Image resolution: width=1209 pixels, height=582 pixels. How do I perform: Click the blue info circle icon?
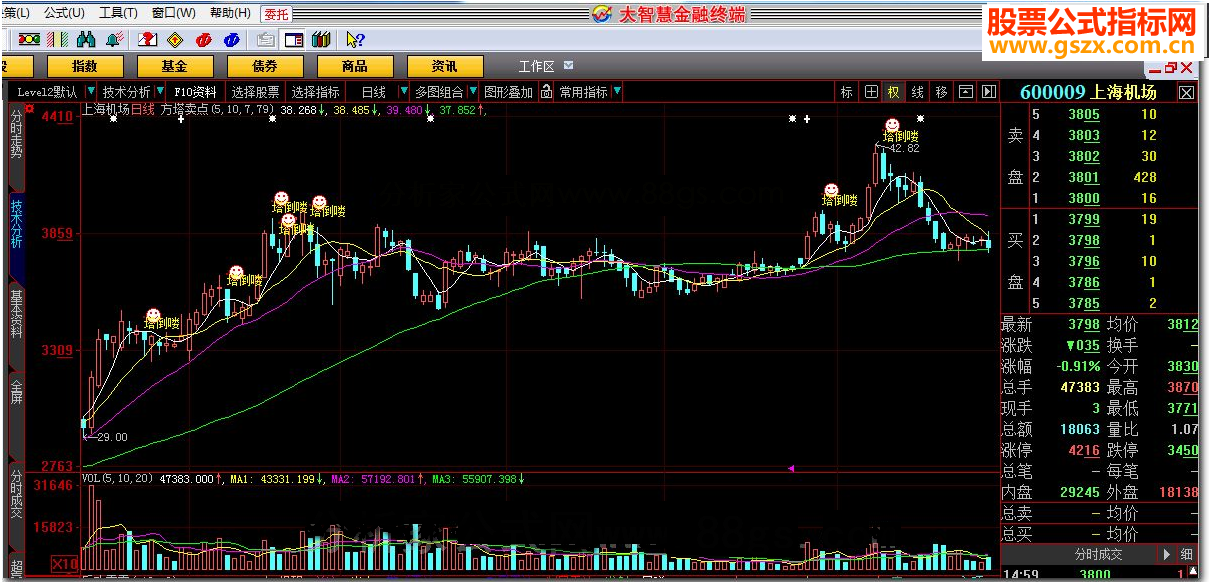pos(231,39)
